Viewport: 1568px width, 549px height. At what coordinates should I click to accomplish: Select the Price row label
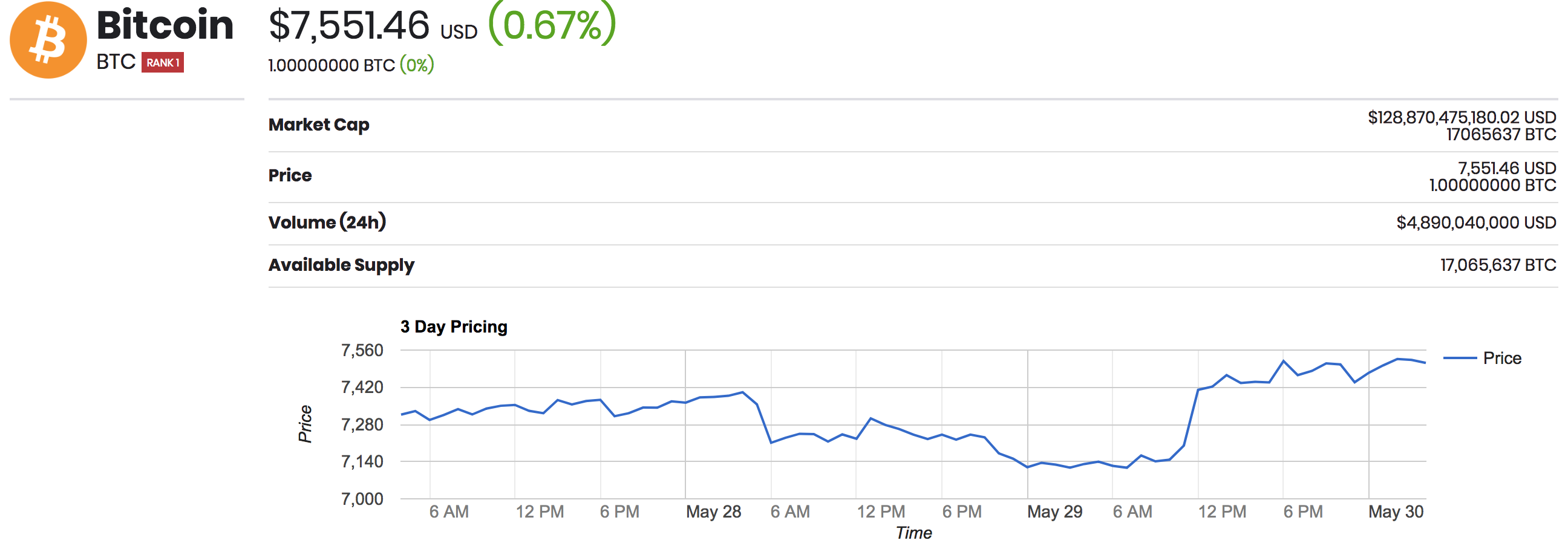(x=290, y=175)
